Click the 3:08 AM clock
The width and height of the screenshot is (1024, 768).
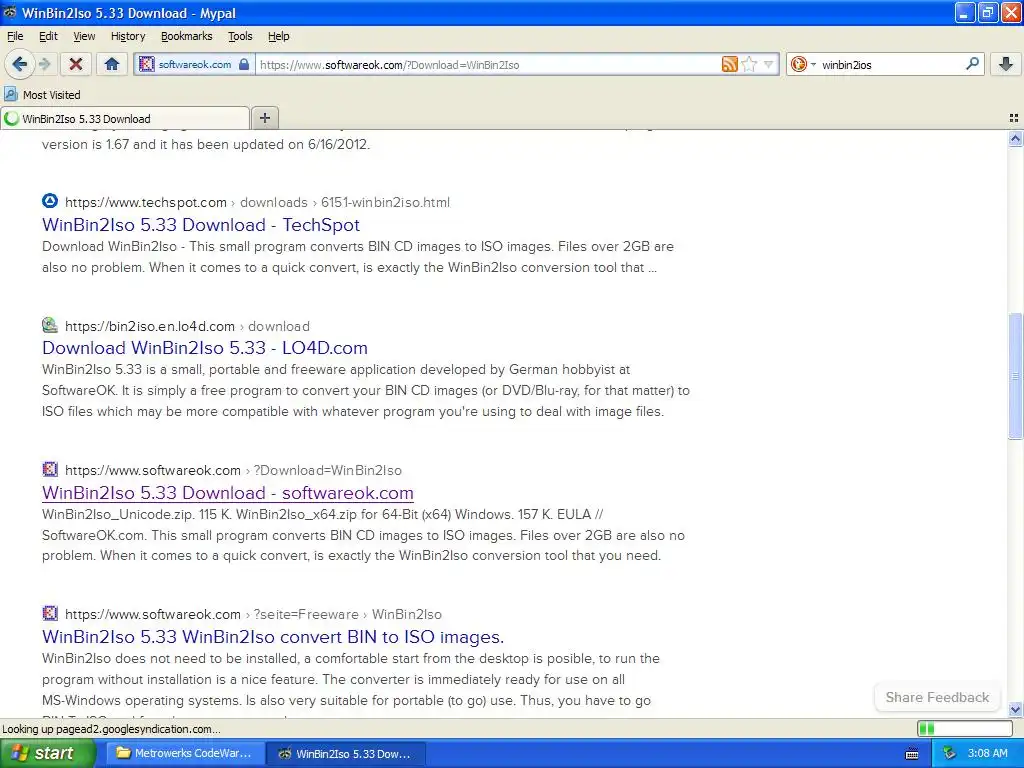(987, 753)
